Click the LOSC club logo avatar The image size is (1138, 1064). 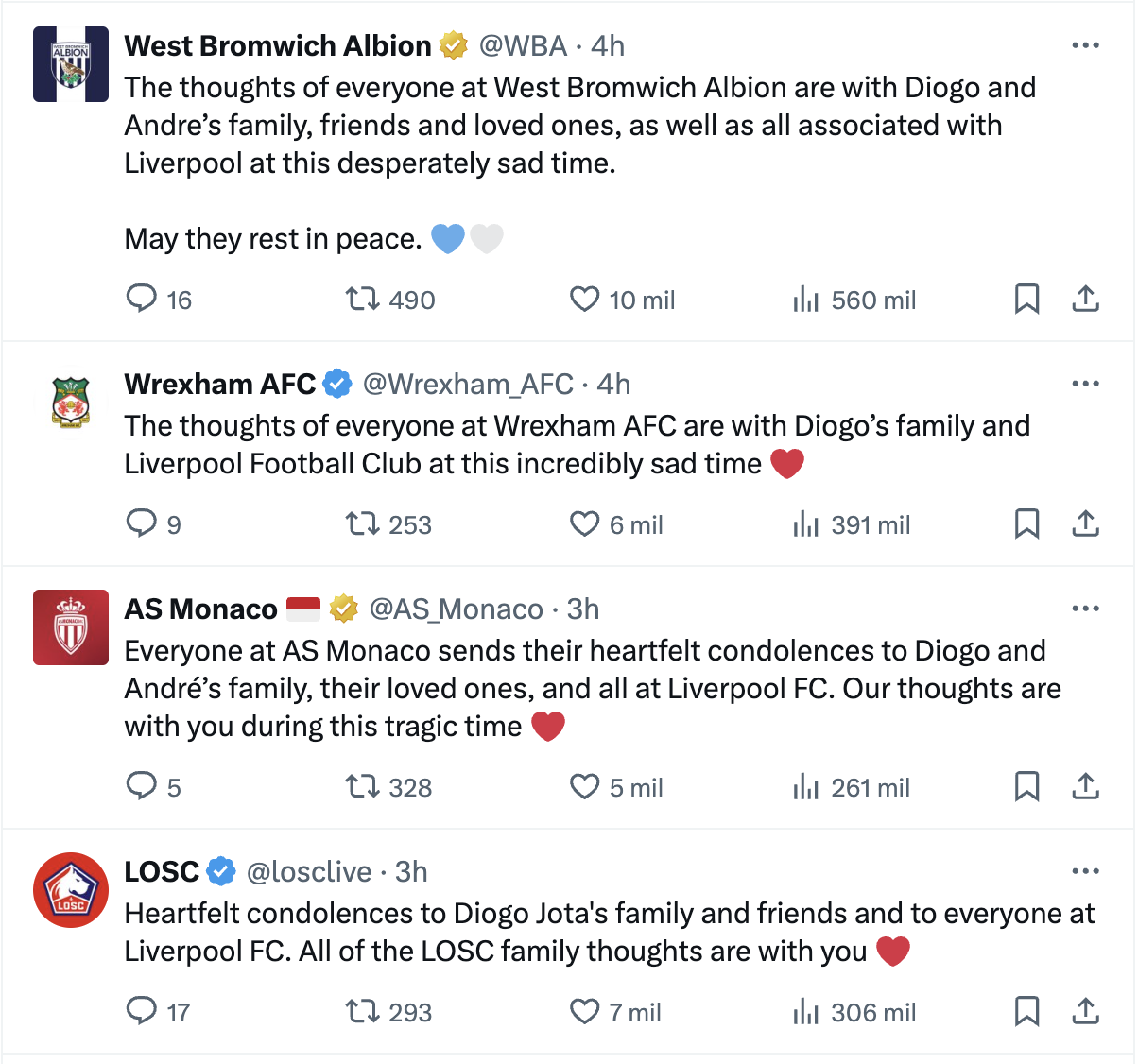point(71,890)
